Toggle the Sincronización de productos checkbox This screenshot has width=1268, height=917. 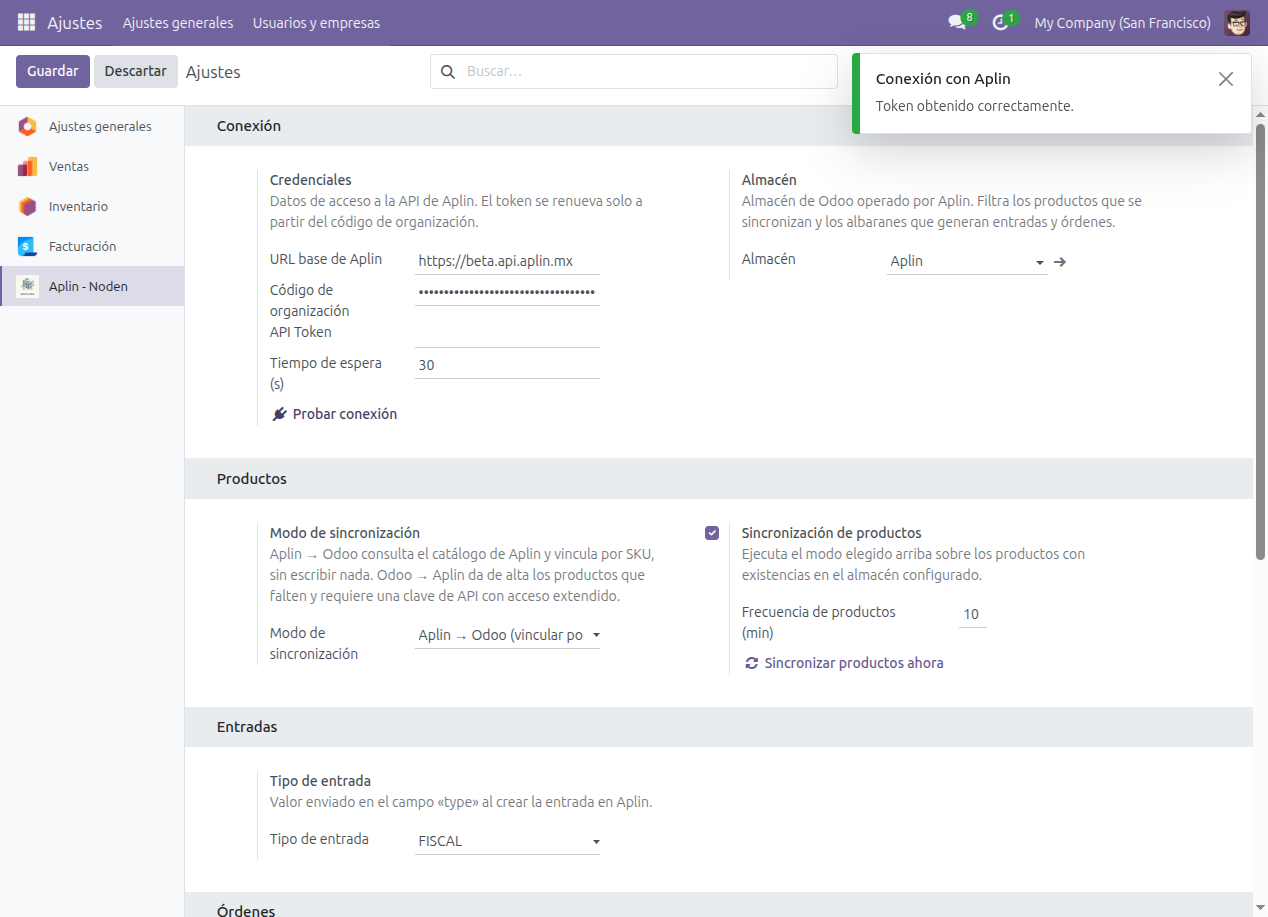coord(712,533)
